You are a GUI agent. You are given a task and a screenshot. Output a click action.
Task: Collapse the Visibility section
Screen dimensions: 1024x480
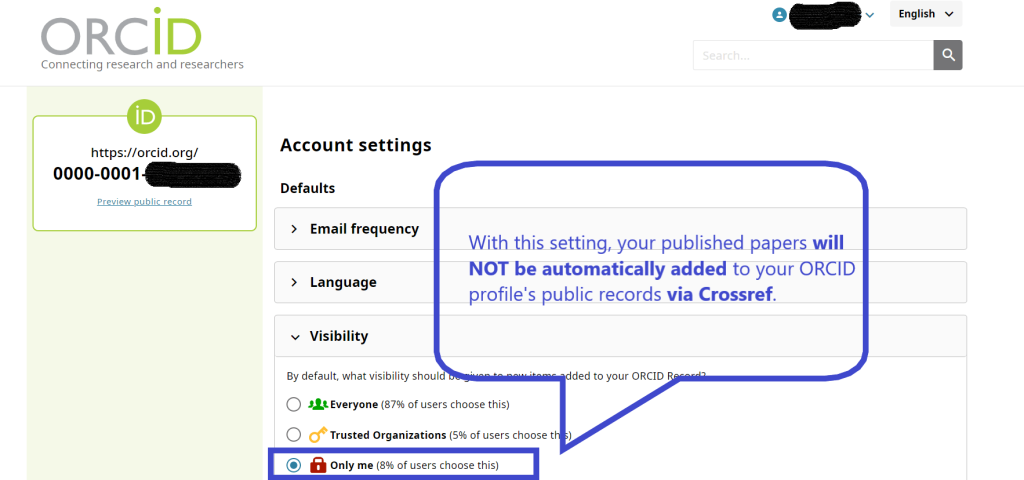620,336
